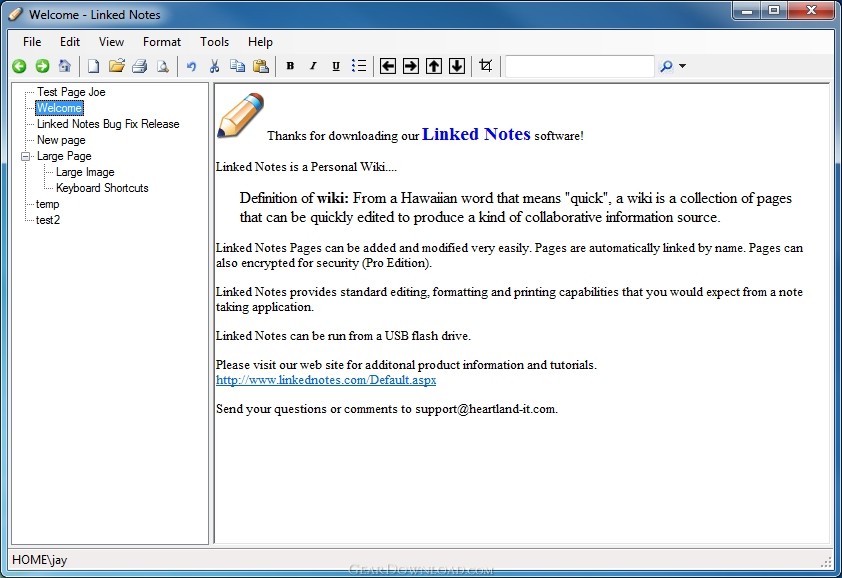Click the boxed left arrow toolbar button

[x=388, y=66]
